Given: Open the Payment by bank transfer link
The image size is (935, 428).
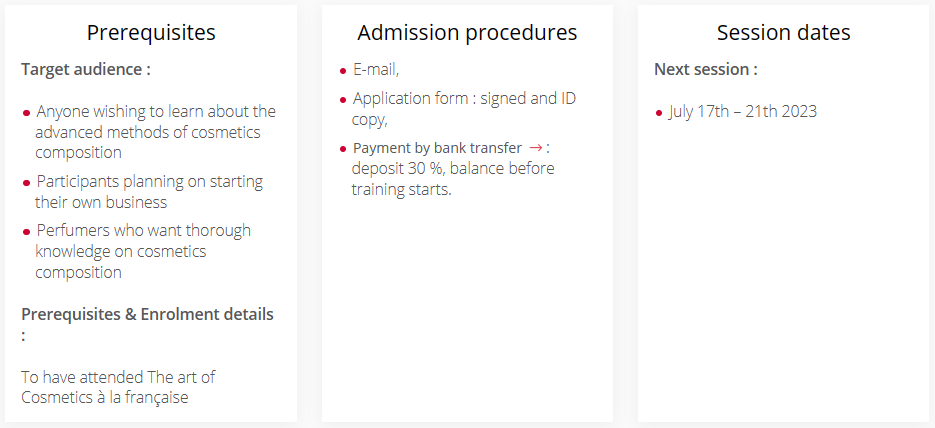Looking at the screenshot, I should click(x=437, y=148).
